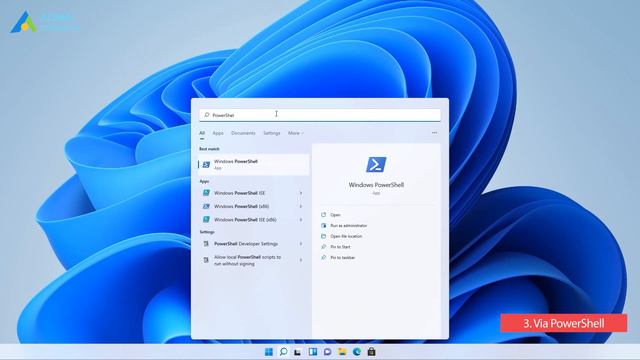640x360 pixels.
Task: Click the Windows PowerShell ISE (x86) app icon
Action: tap(206, 220)
